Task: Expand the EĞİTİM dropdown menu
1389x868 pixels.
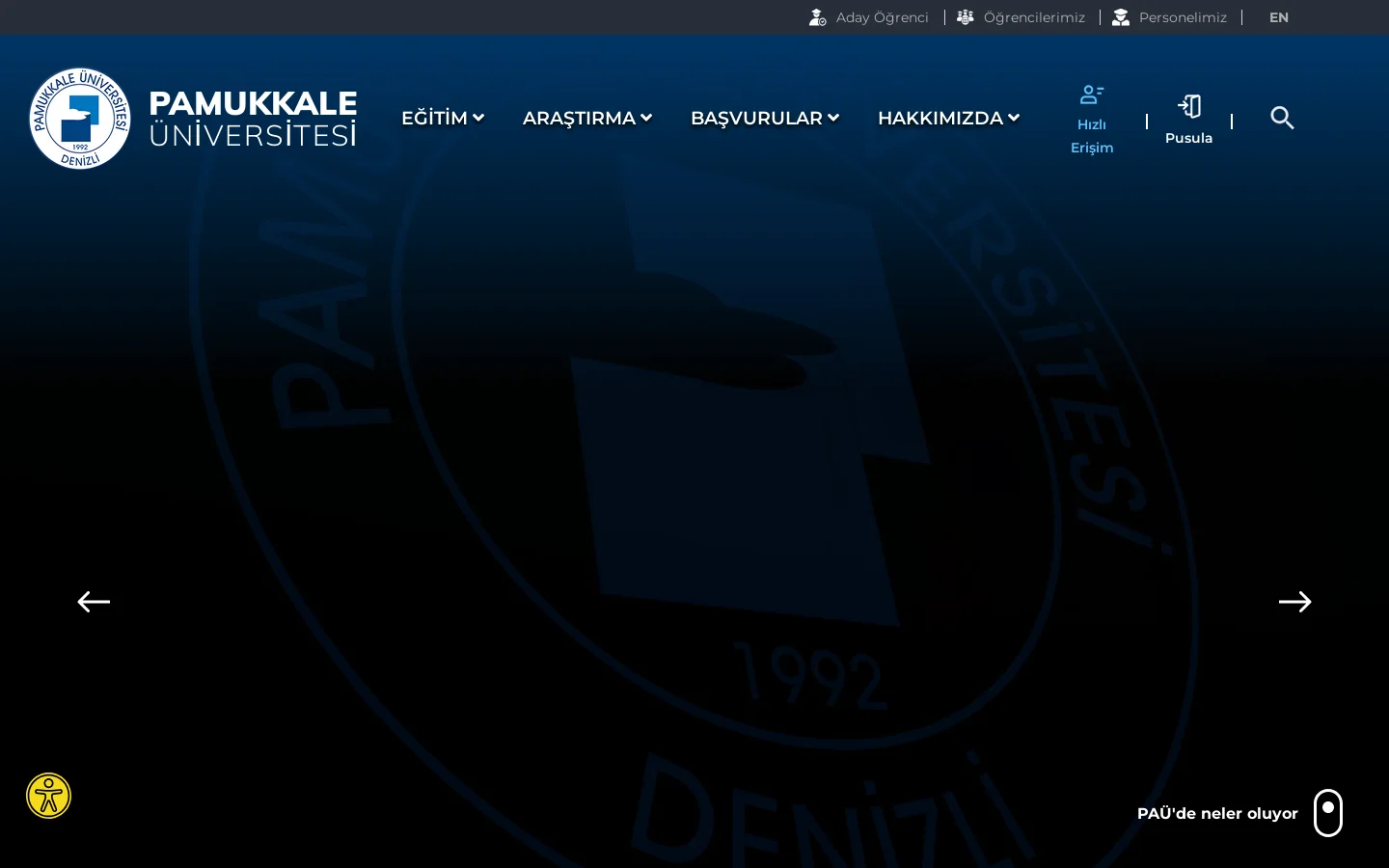Action: [x=443, y=118]
